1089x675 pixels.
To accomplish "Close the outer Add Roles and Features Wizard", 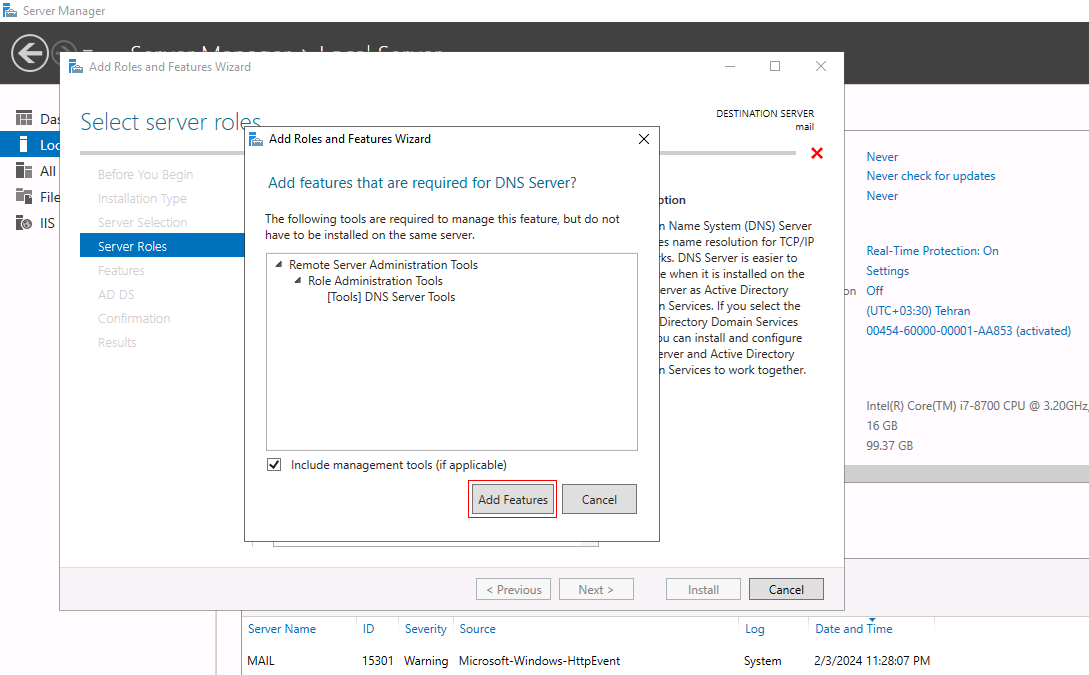I will [x=821, y=66].
